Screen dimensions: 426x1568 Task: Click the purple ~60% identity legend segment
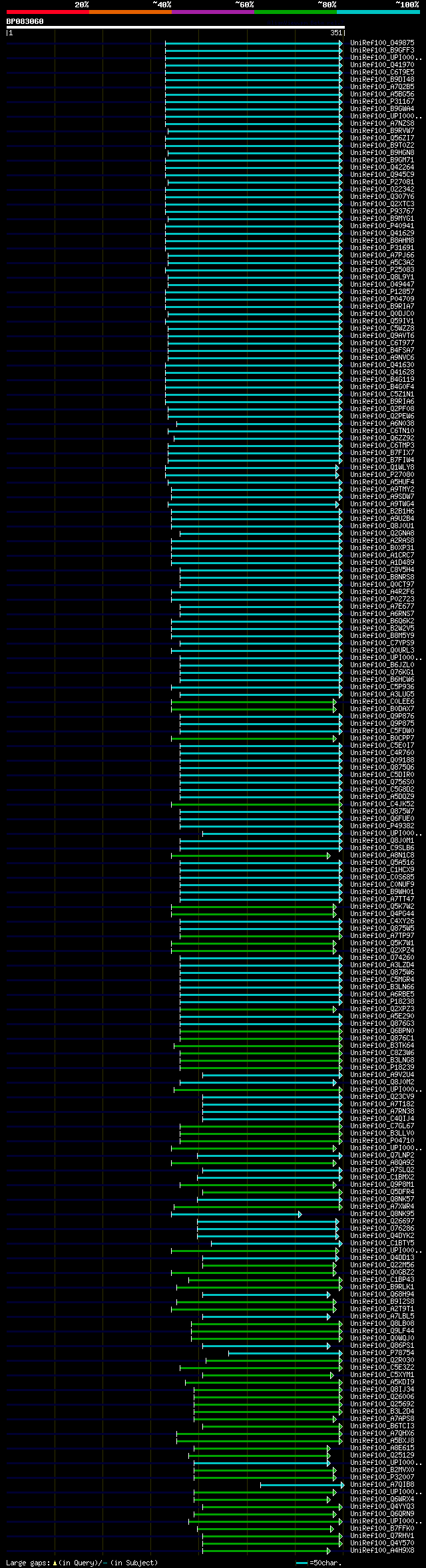coord(213,12)
